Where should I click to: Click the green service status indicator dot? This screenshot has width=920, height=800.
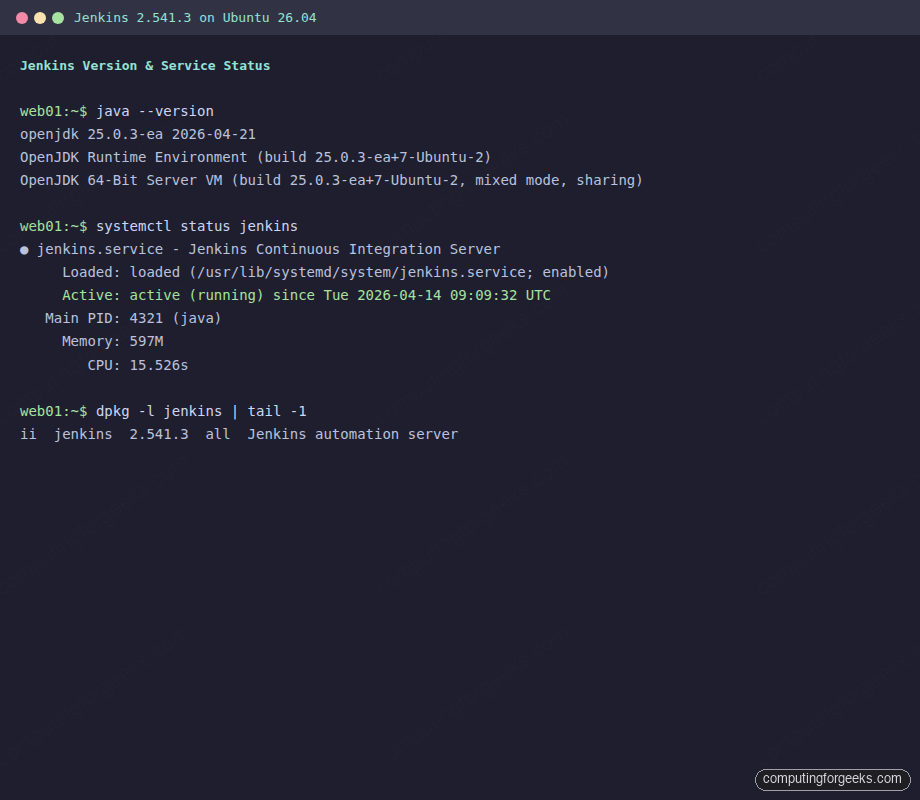(23, 249)
